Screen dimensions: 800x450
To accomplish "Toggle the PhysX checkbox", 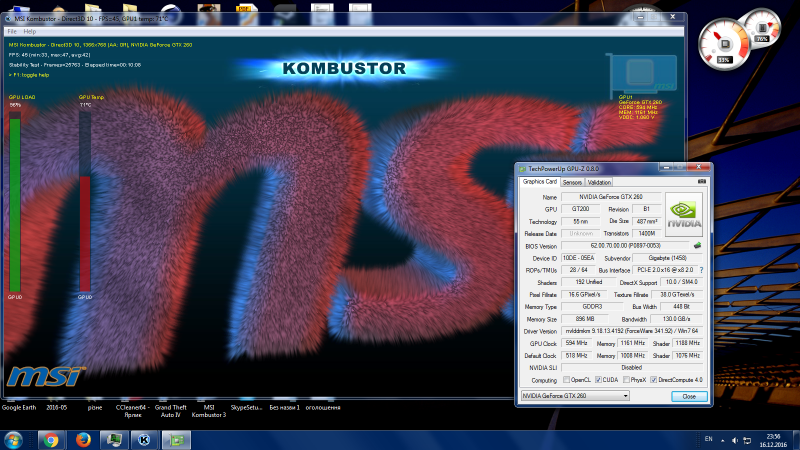I will [x=628, y=380].
